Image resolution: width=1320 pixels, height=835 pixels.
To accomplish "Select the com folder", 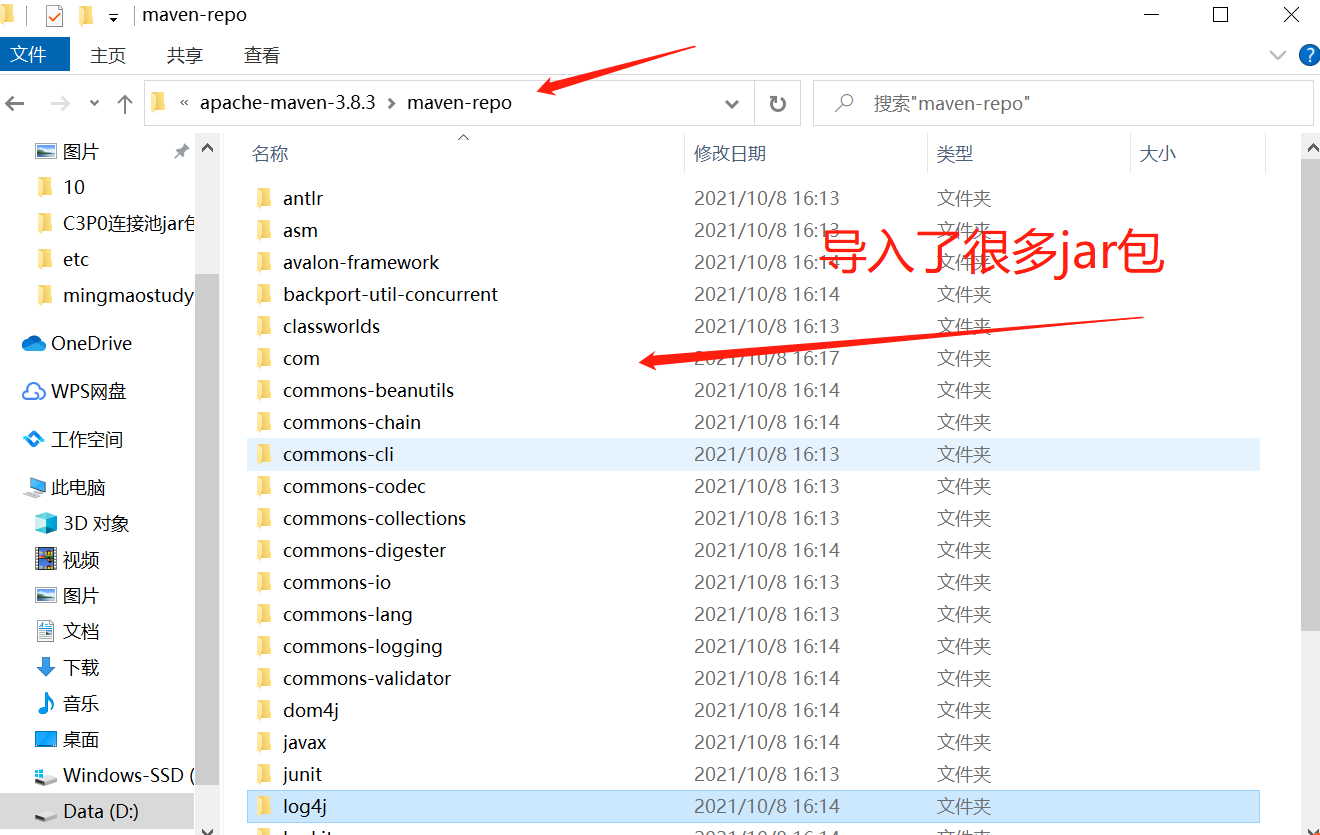I will pos(753,358).
